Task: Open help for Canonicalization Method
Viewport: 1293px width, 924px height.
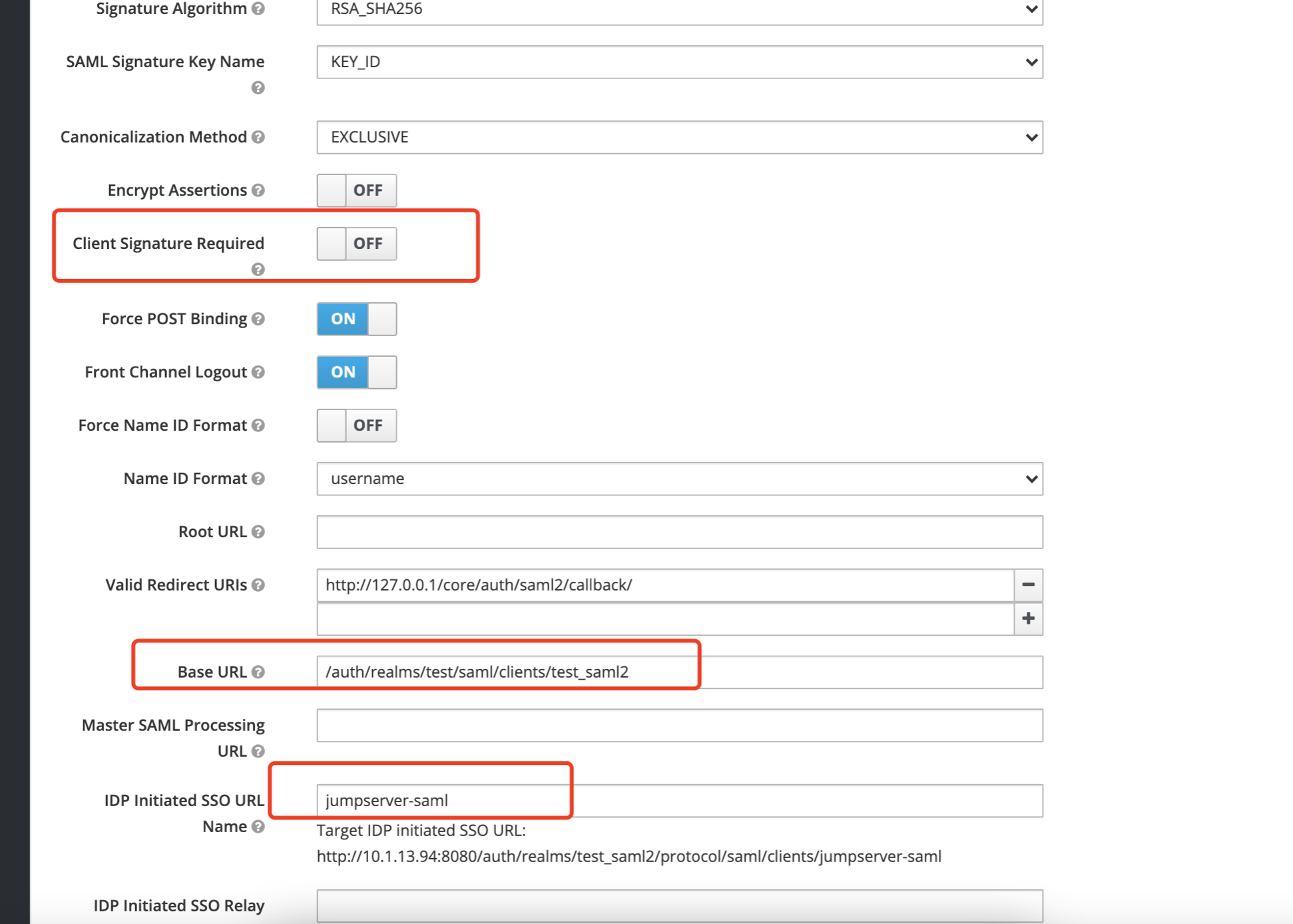Action: (258, 137)
